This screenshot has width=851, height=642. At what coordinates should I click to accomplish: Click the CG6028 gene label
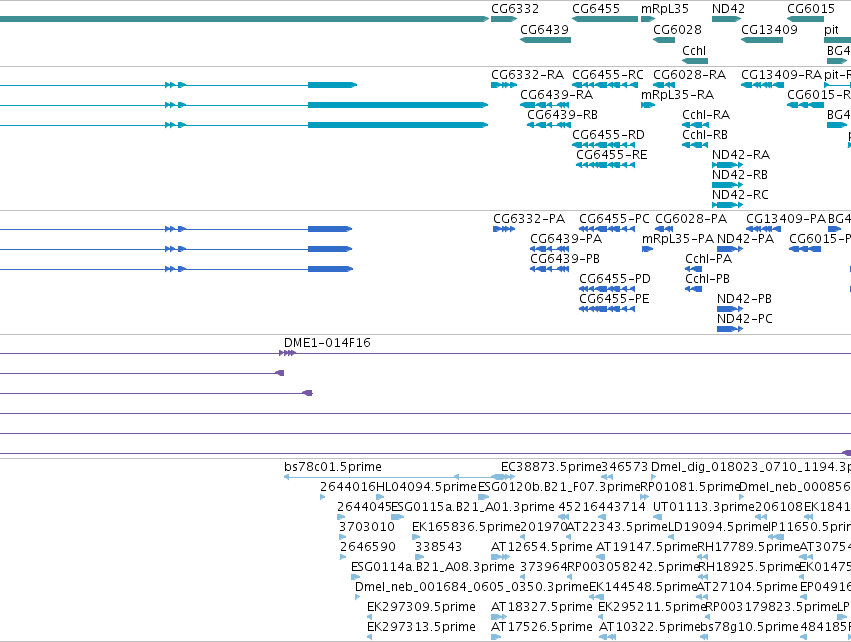pyautogui.click(x=677, y=29)
